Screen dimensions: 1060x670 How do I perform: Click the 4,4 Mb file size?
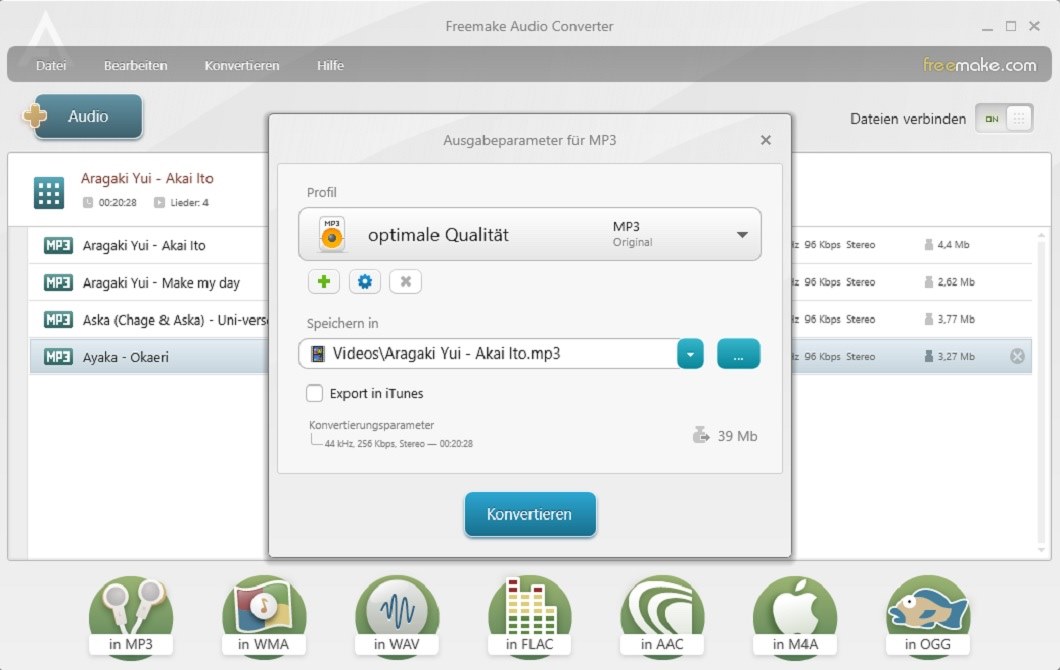click(953, 245)
